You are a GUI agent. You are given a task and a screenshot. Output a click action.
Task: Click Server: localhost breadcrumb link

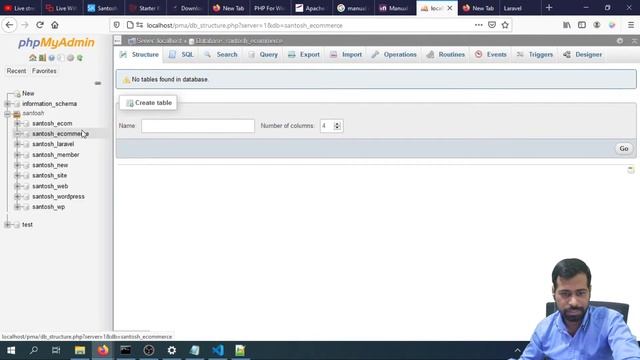tap(159, 41)
